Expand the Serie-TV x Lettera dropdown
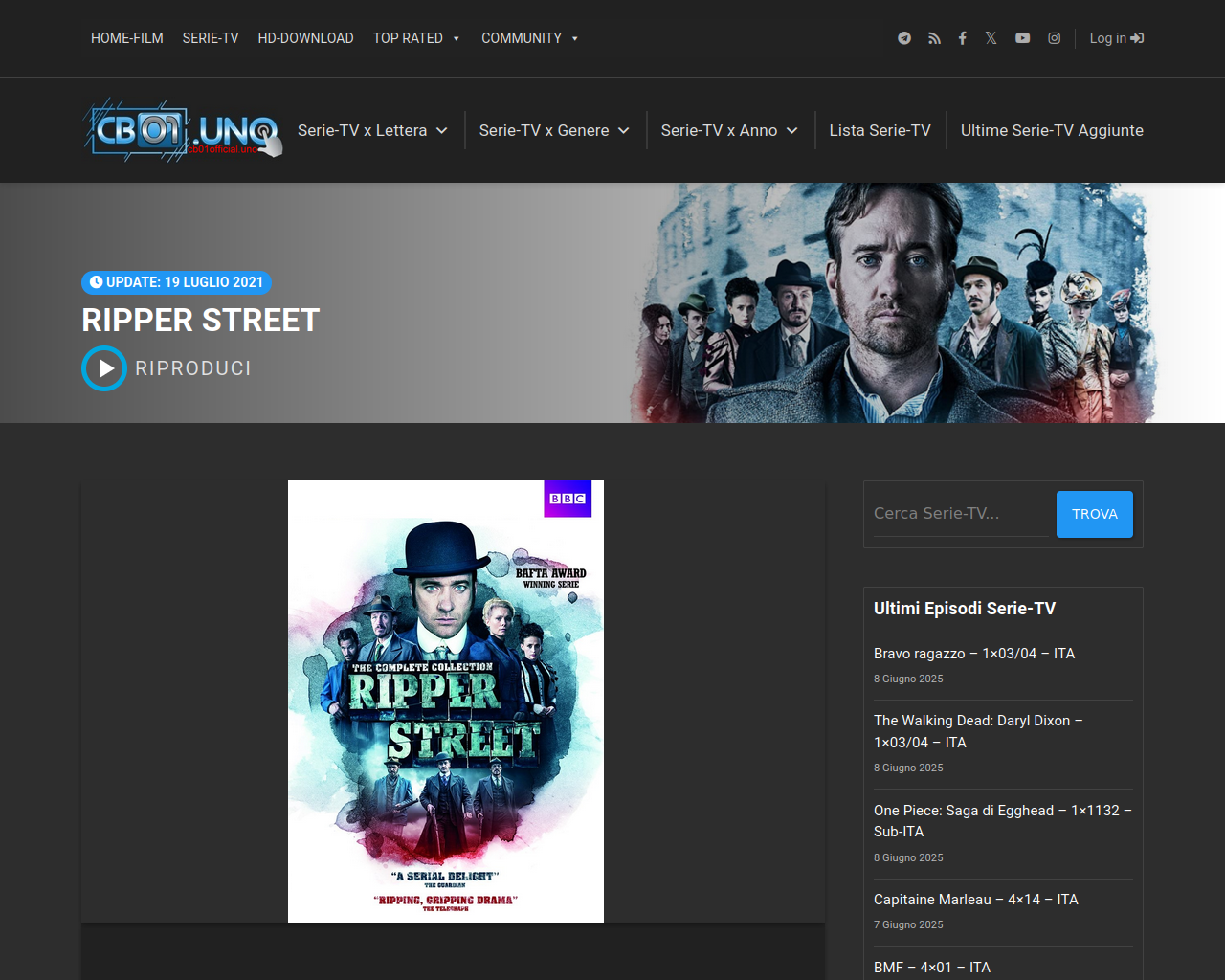 tap(372, 130)
